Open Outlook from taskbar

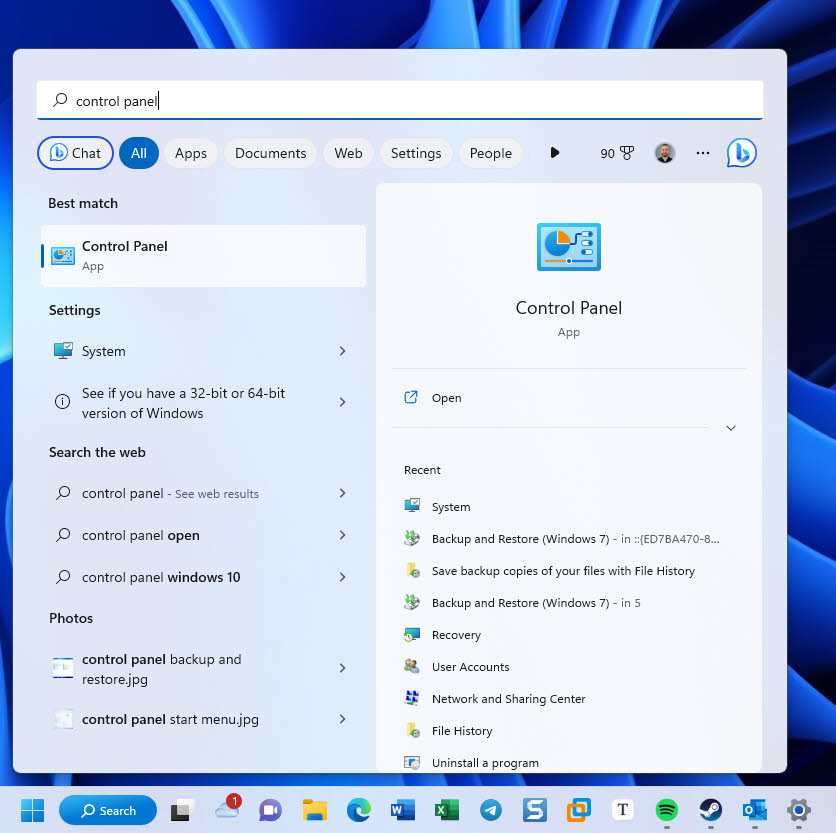[754, 810]
